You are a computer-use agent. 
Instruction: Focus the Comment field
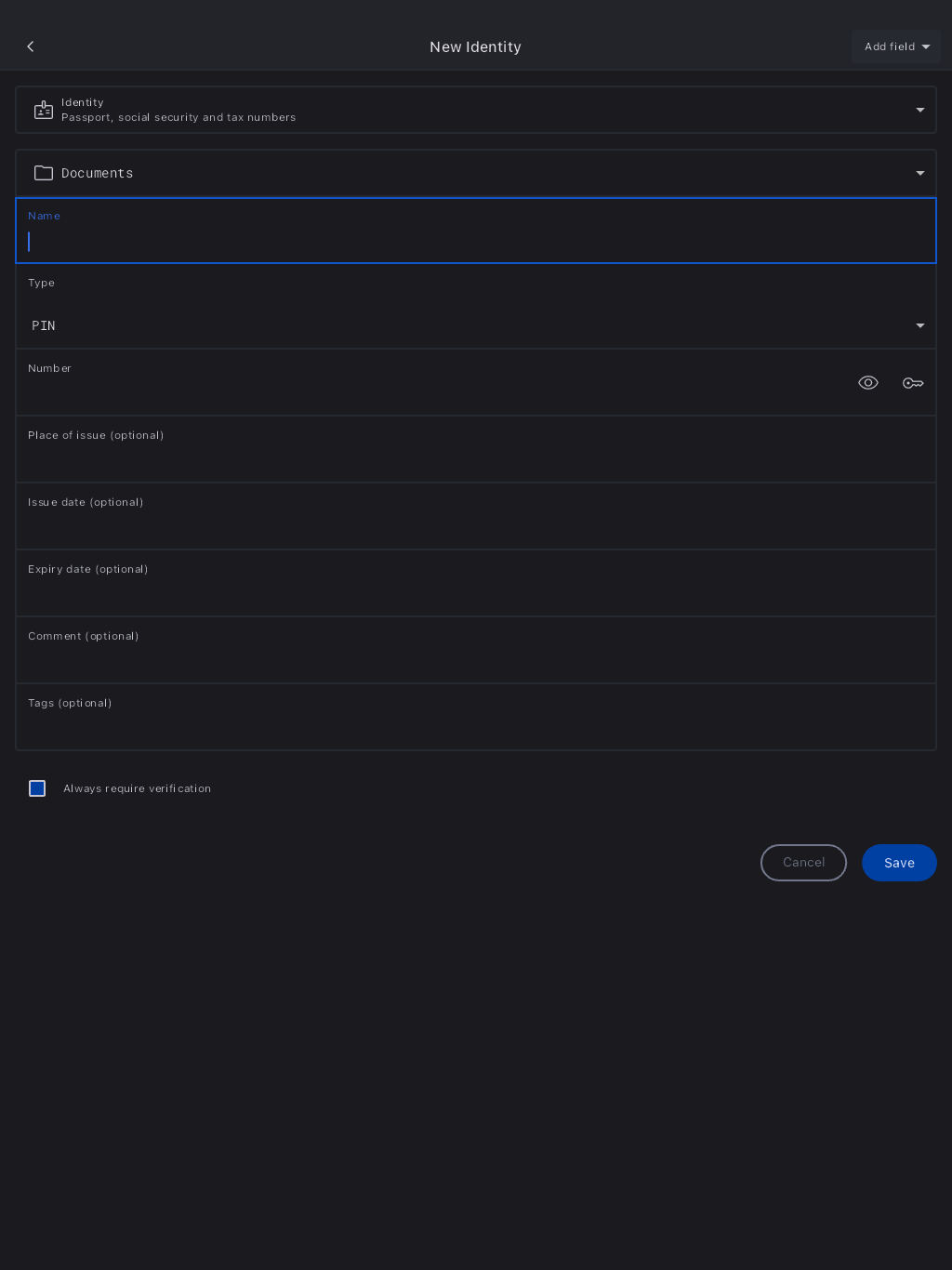[x=474, y=658]
